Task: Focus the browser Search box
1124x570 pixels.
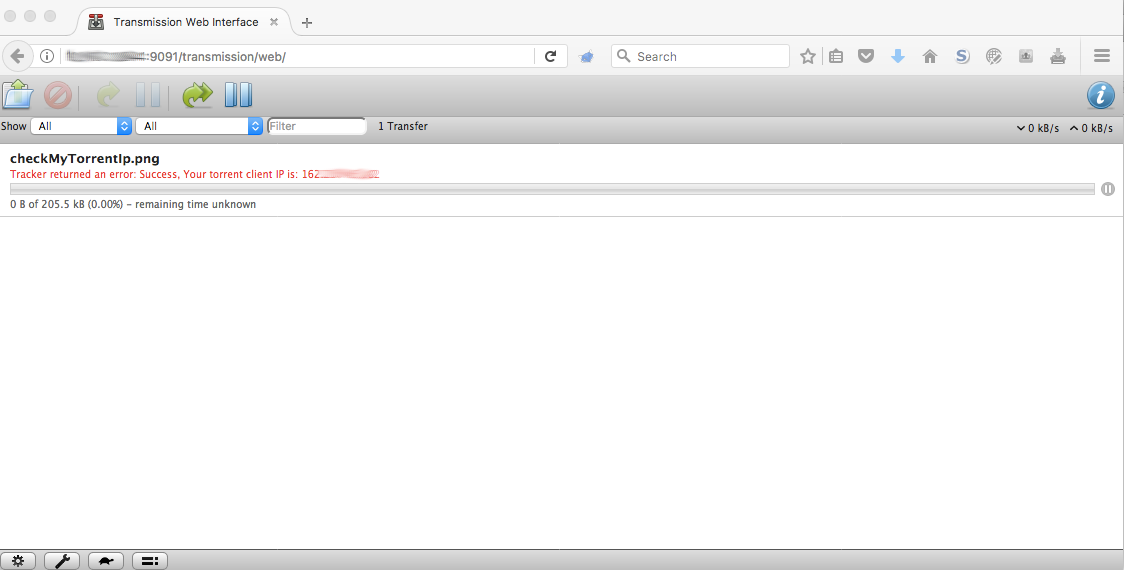Action: pos(700,56)
